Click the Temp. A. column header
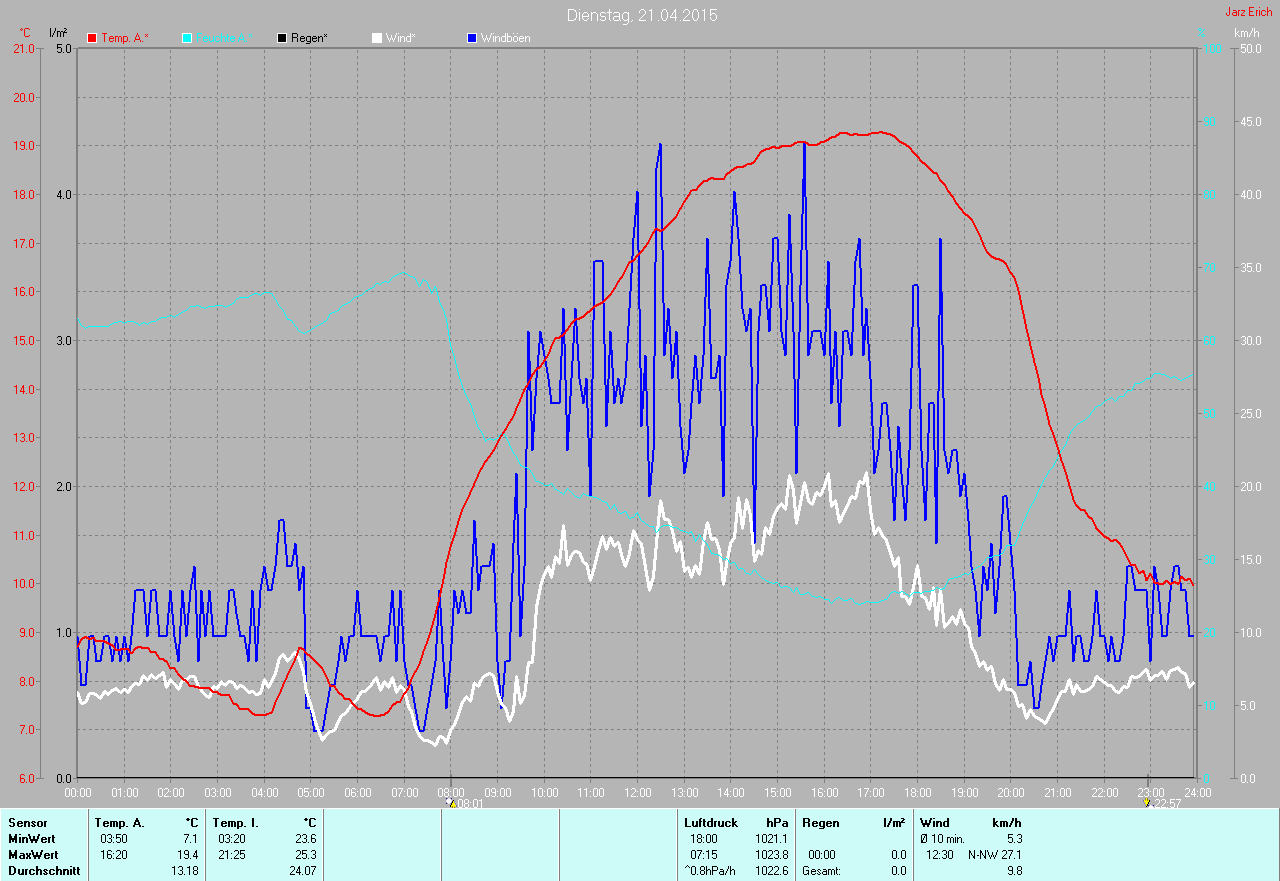 pos(120,823)
